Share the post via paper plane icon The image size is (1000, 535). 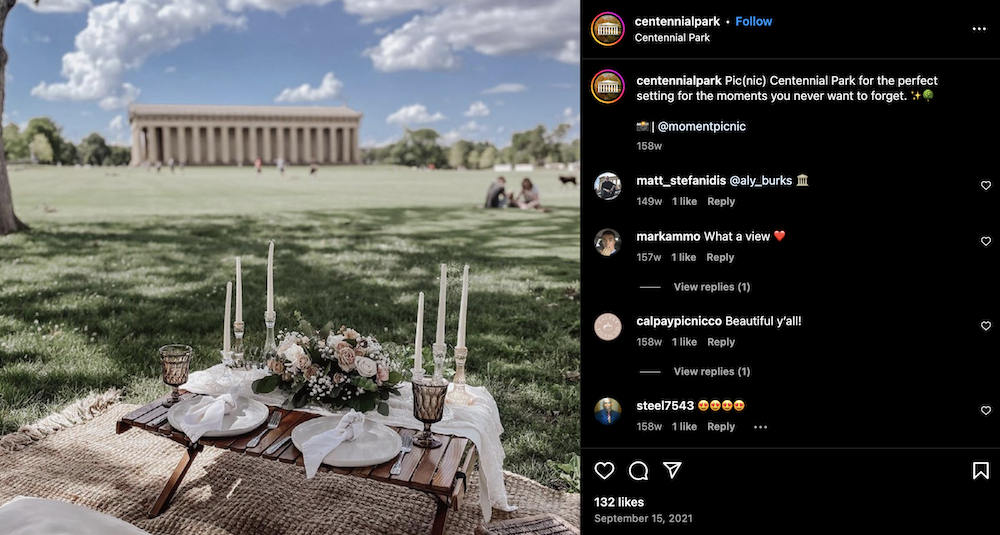(672, 470)
